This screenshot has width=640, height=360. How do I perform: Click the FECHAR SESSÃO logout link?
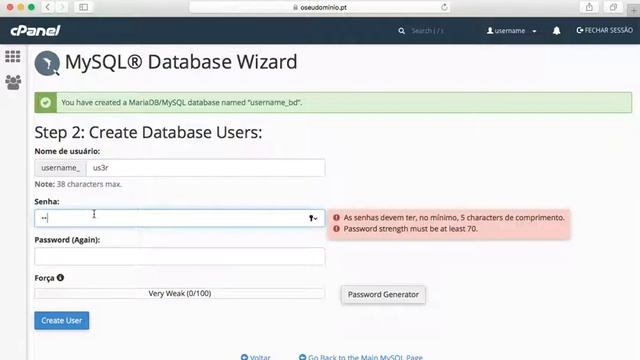tap(604, 30)
